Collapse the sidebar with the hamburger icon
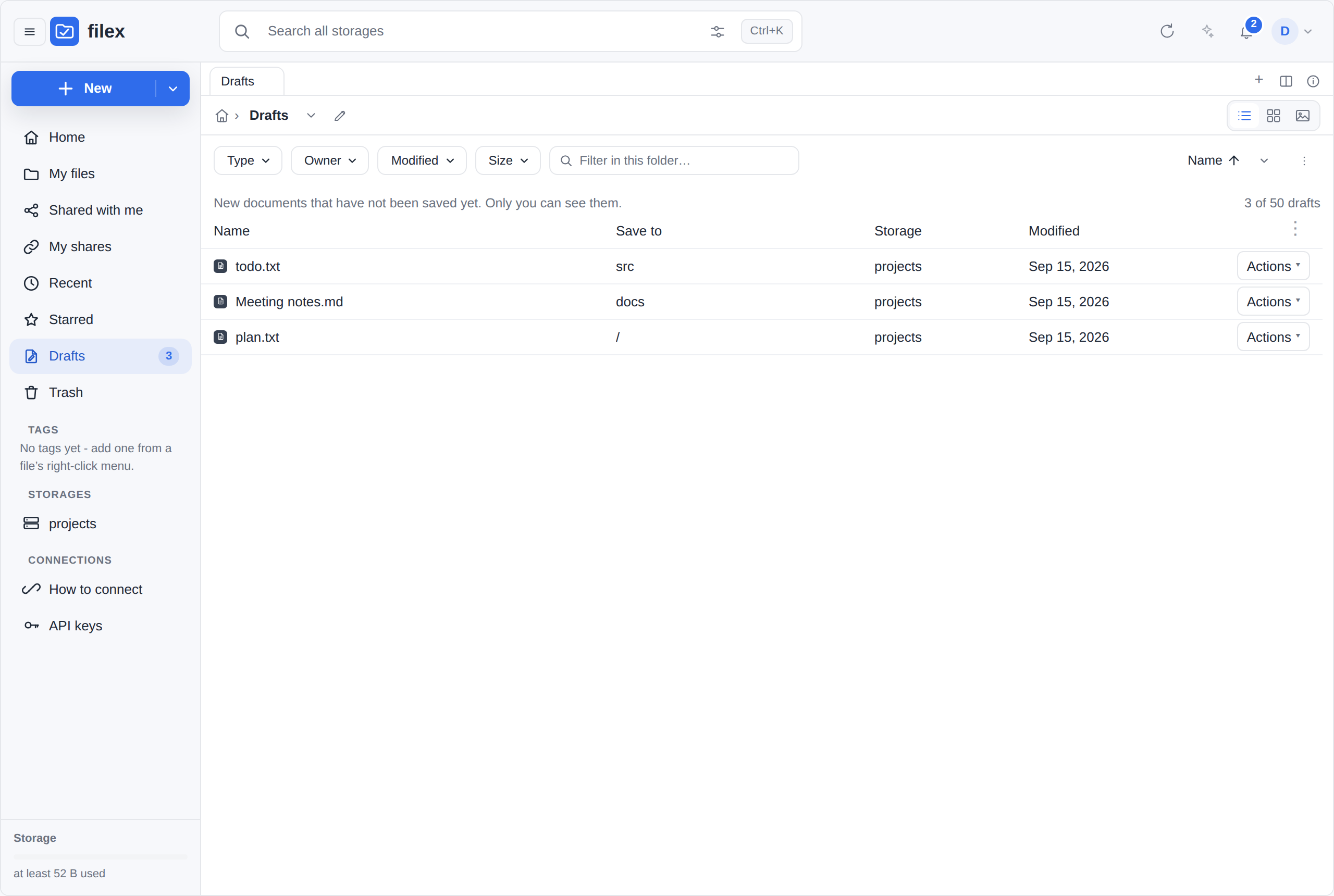Screen dimensions: 1334x896 pos(29,31)
